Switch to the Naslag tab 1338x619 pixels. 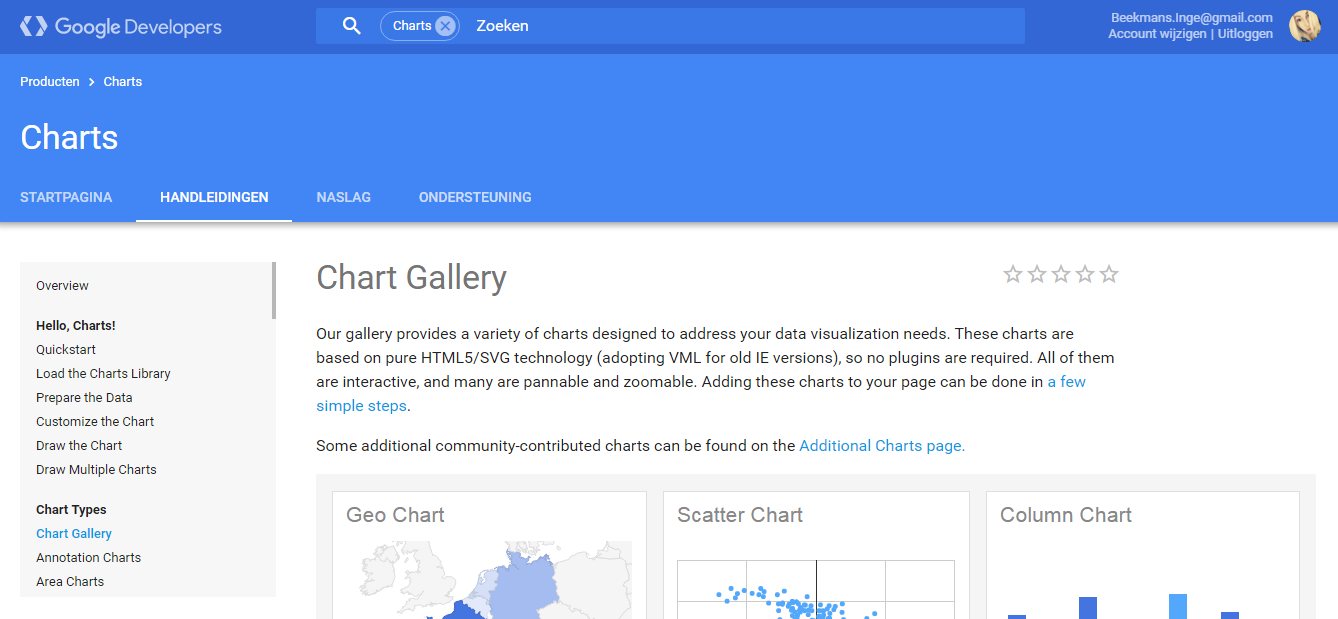coord(343,197)
